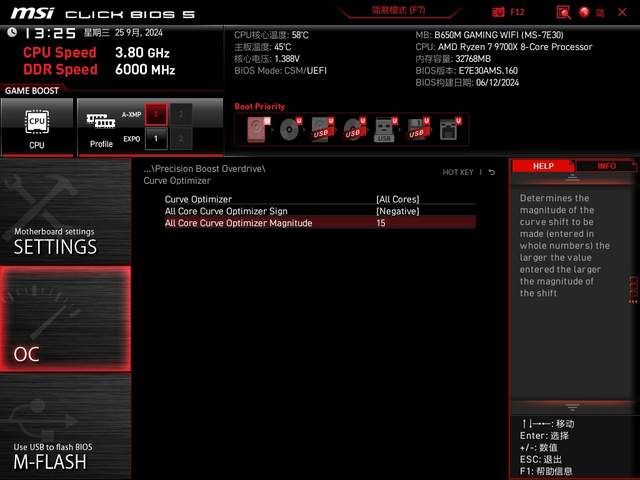Screen dimensions: 640x480
Task: Click the CPU core temperature 58°C reading
Action: pos(271,35)
